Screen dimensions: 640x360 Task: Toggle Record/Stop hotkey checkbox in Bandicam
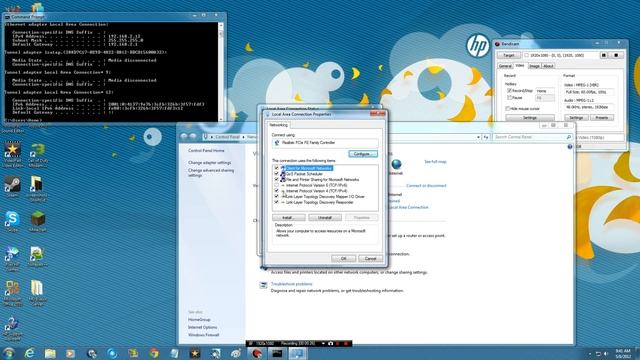coord(509,91)
